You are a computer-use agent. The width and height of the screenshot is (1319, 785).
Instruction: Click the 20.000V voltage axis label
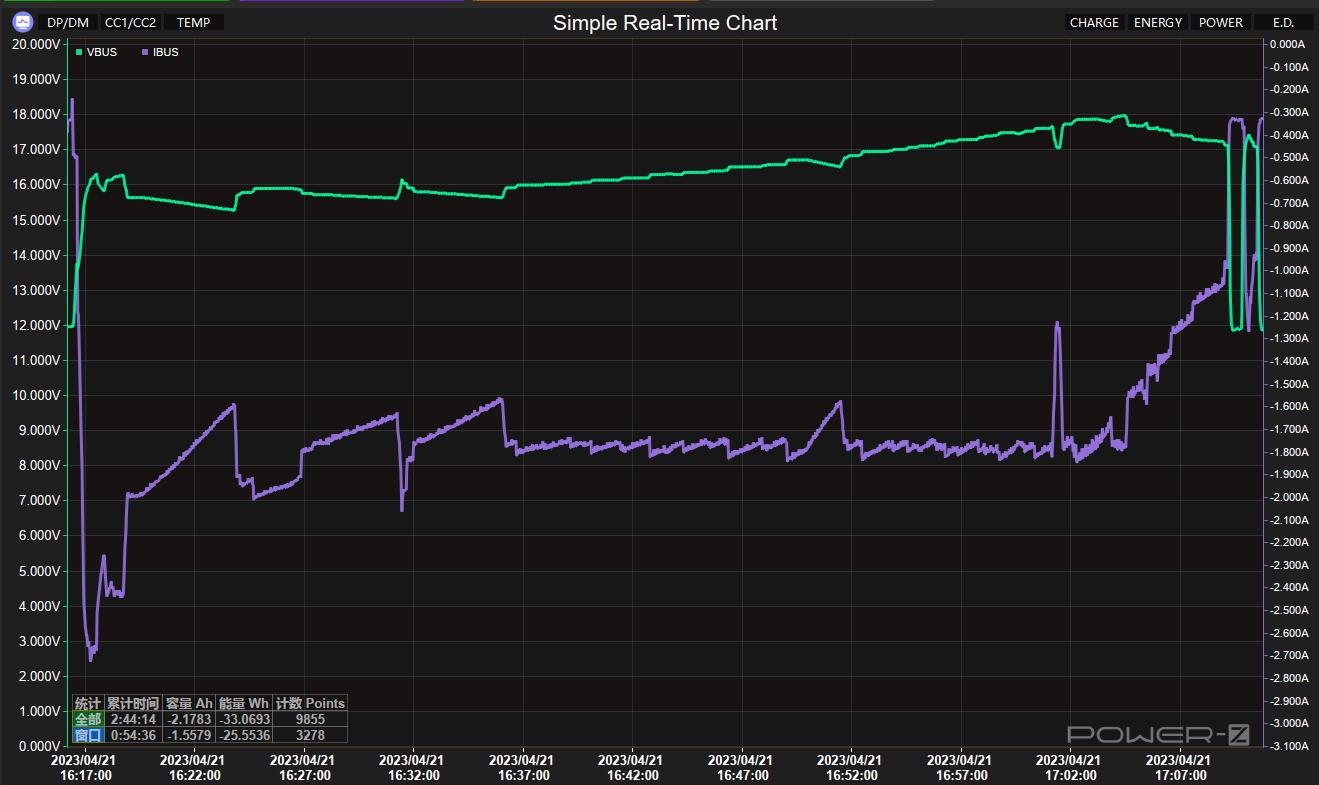pos(36,44)
